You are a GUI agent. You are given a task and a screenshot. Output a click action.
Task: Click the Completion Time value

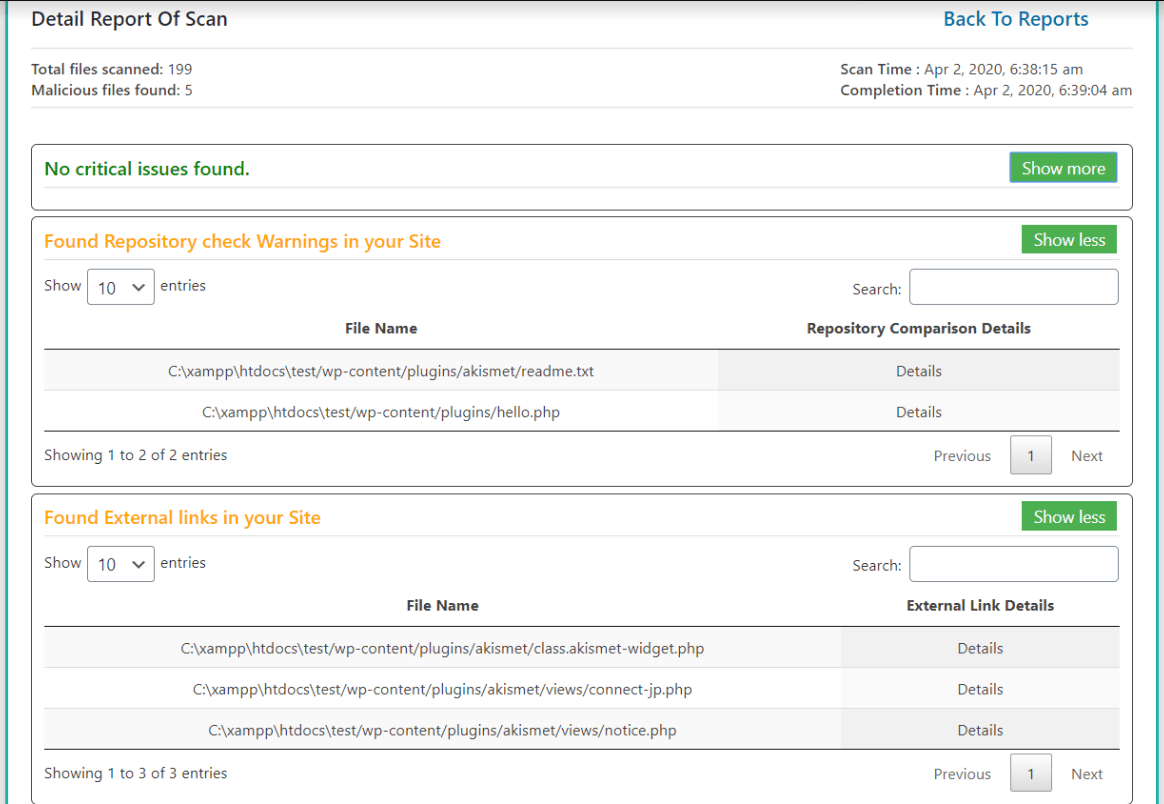(x=1053, y=90)
